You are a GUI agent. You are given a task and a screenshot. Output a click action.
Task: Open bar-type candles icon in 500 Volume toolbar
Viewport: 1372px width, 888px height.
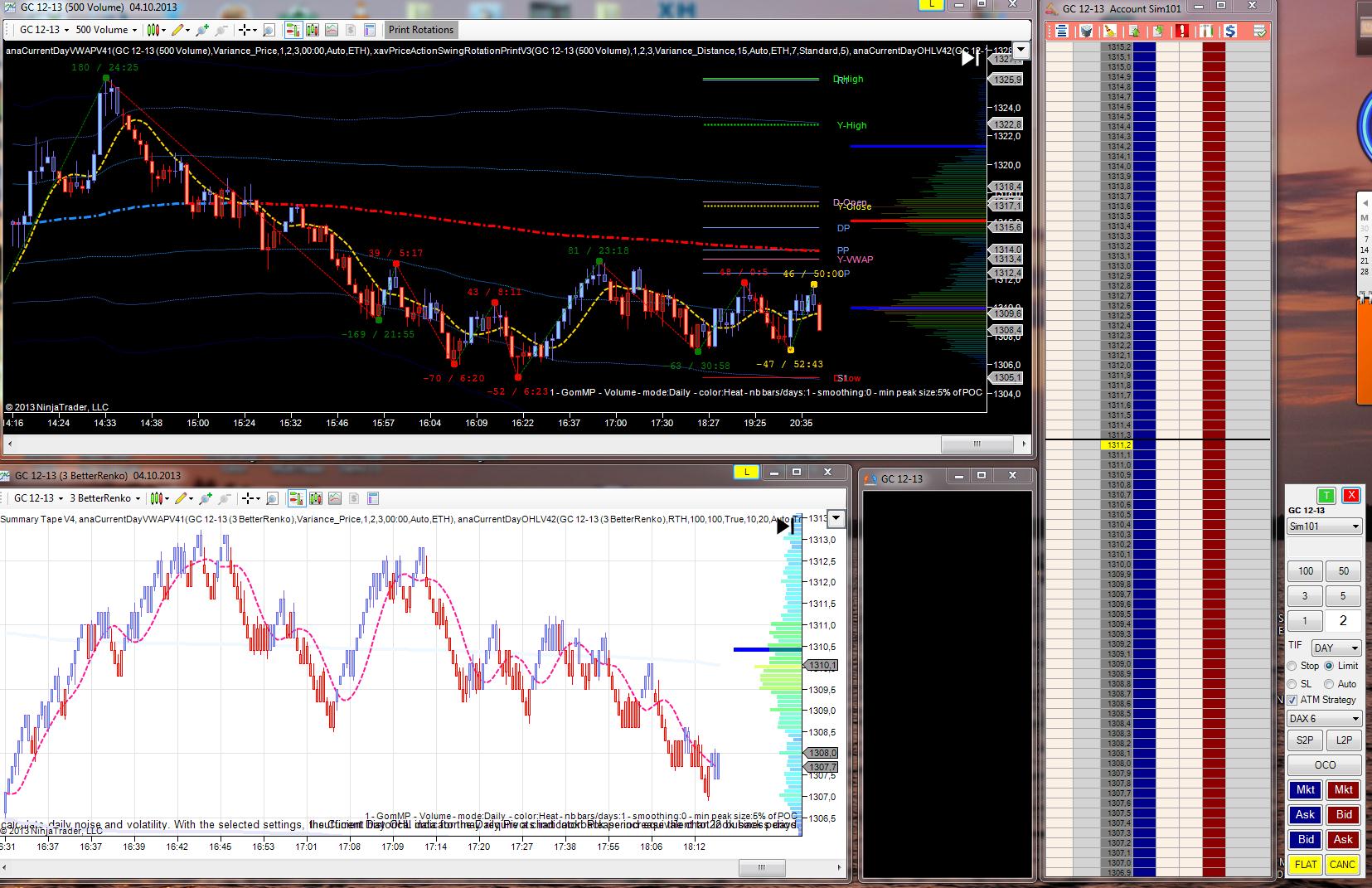point(313,30)
